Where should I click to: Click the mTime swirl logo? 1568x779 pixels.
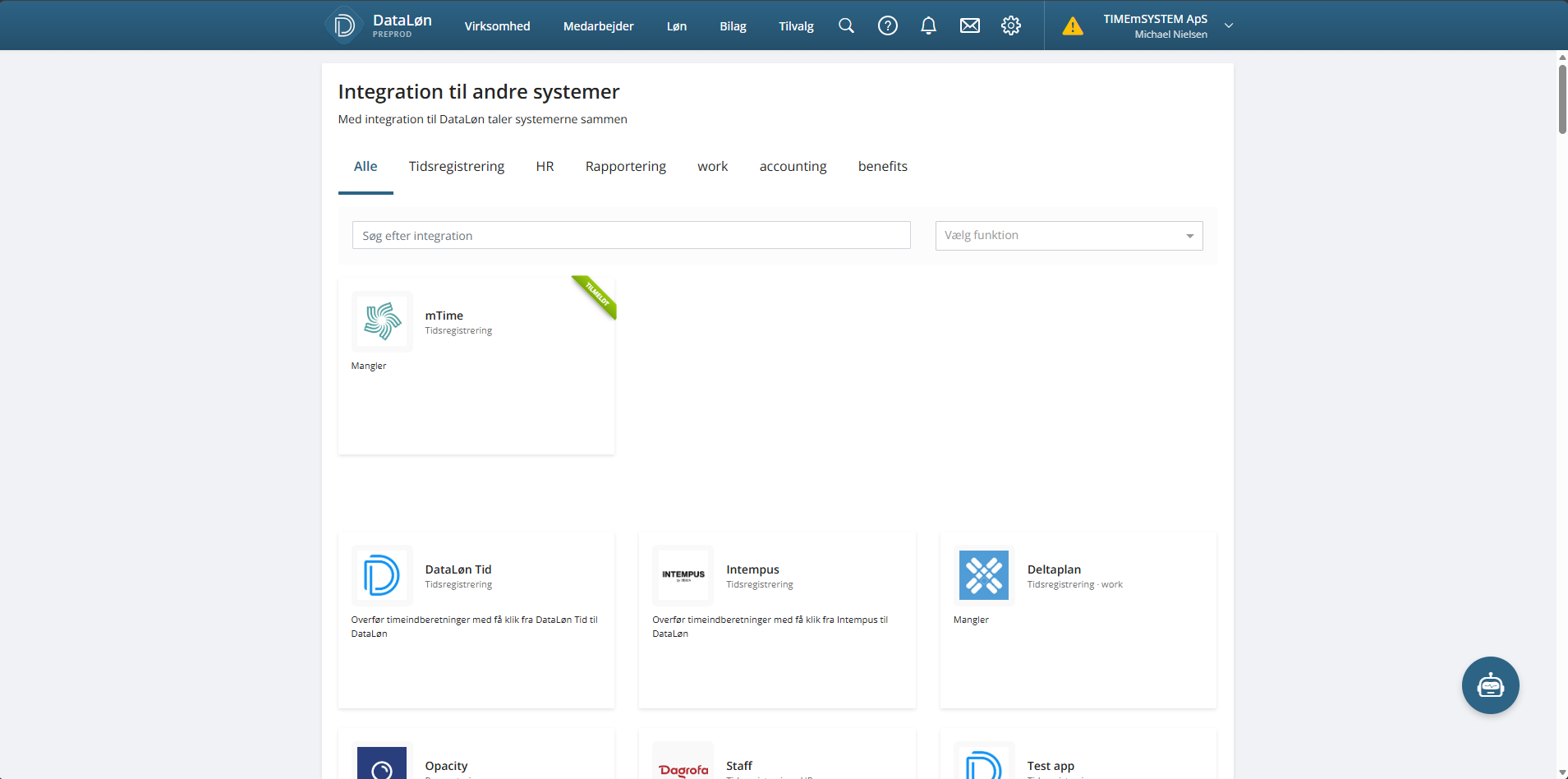382,321
